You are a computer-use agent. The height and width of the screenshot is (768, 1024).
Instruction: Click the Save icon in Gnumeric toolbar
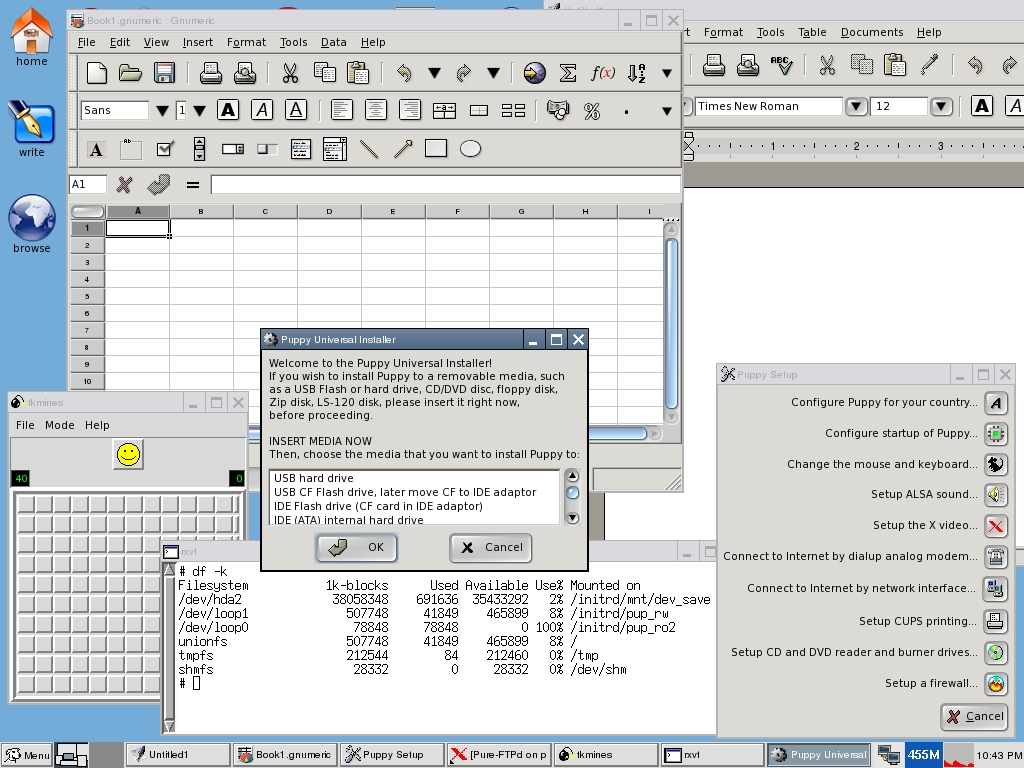164,72
